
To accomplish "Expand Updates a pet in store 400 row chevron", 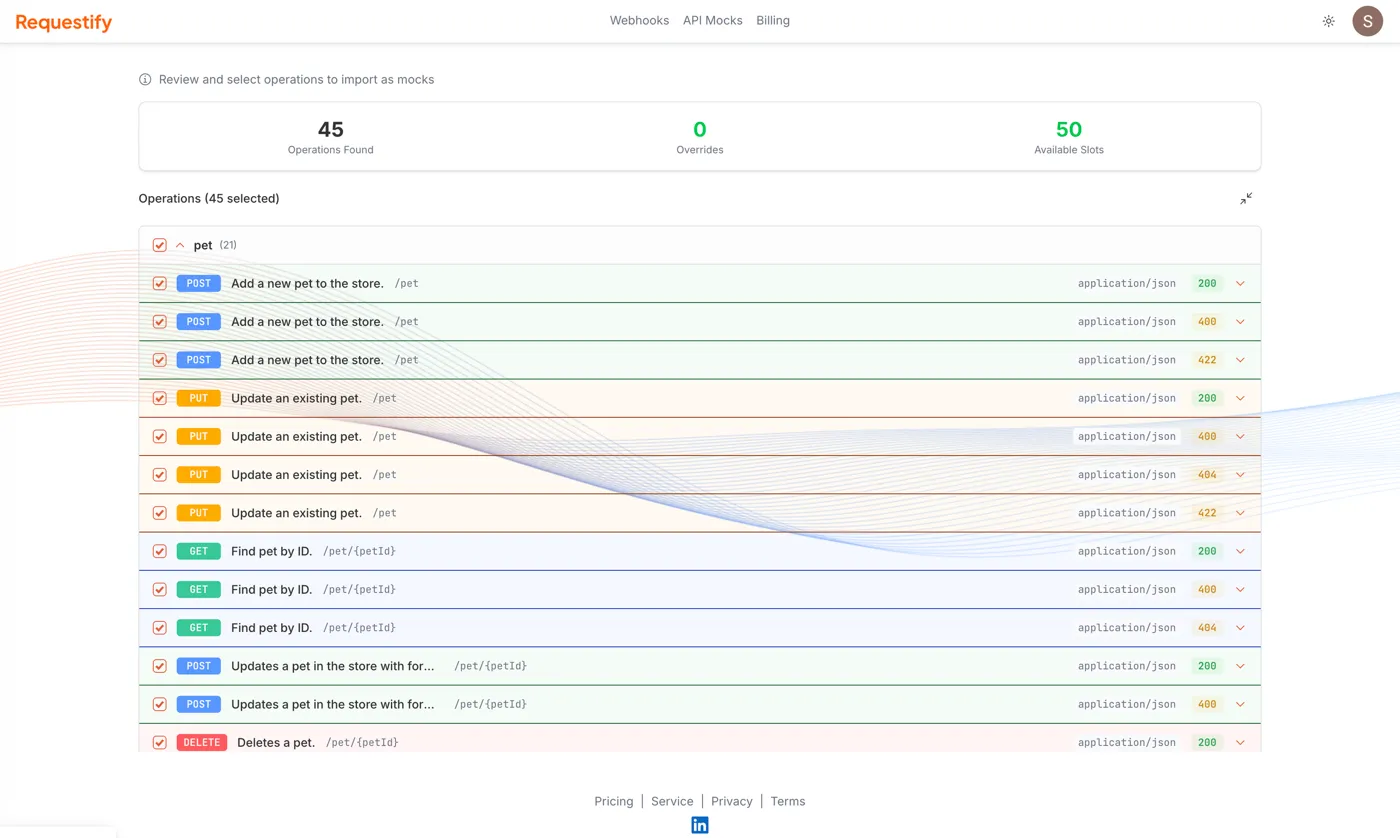I will tap(1240, 704).
